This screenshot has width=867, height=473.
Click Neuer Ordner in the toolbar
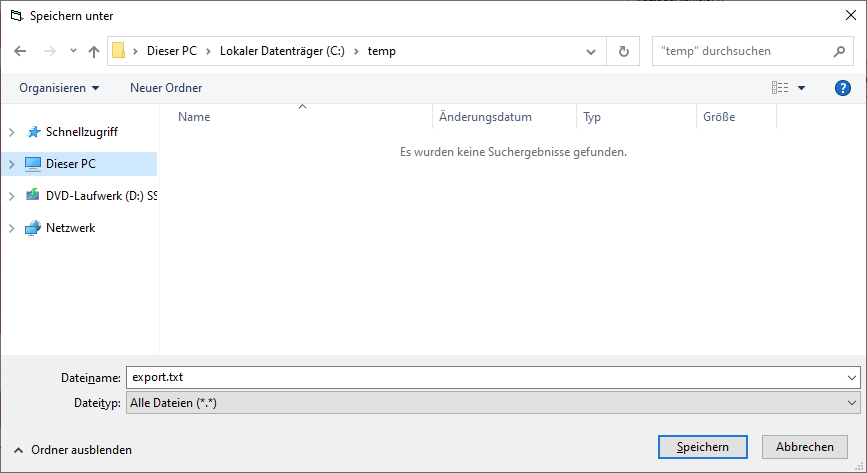(166, 88)
